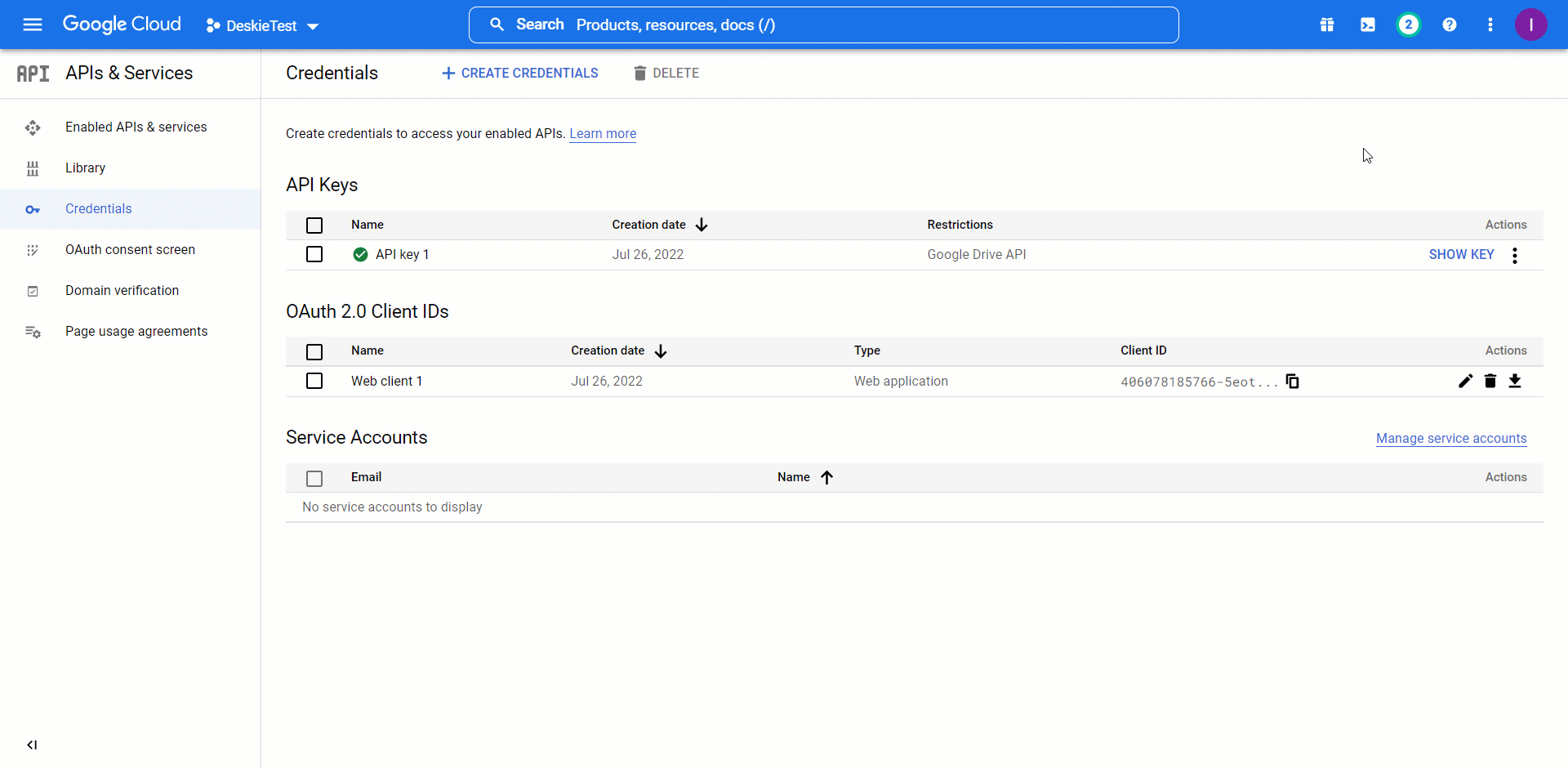Toggle select-all checkbox in Service Accounts table
This screenshot has width=1568, height=768.
pyautogui.click(x=314, y=478)
